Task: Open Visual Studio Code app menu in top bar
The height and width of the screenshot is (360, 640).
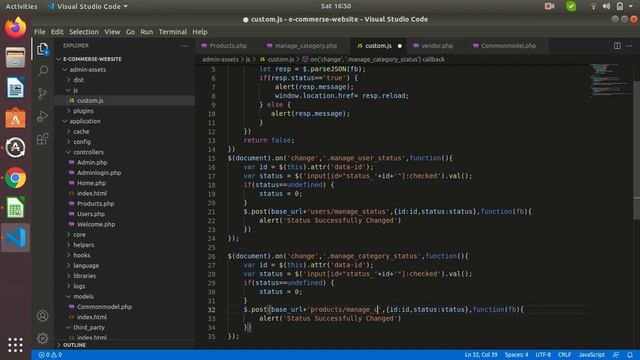Action: pos(87,6)
